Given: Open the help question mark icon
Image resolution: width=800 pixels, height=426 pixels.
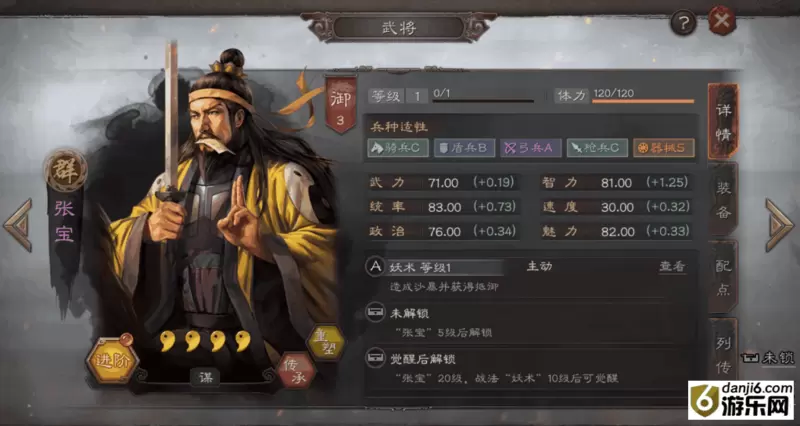Looking at the screenshot, I should 683,22.
